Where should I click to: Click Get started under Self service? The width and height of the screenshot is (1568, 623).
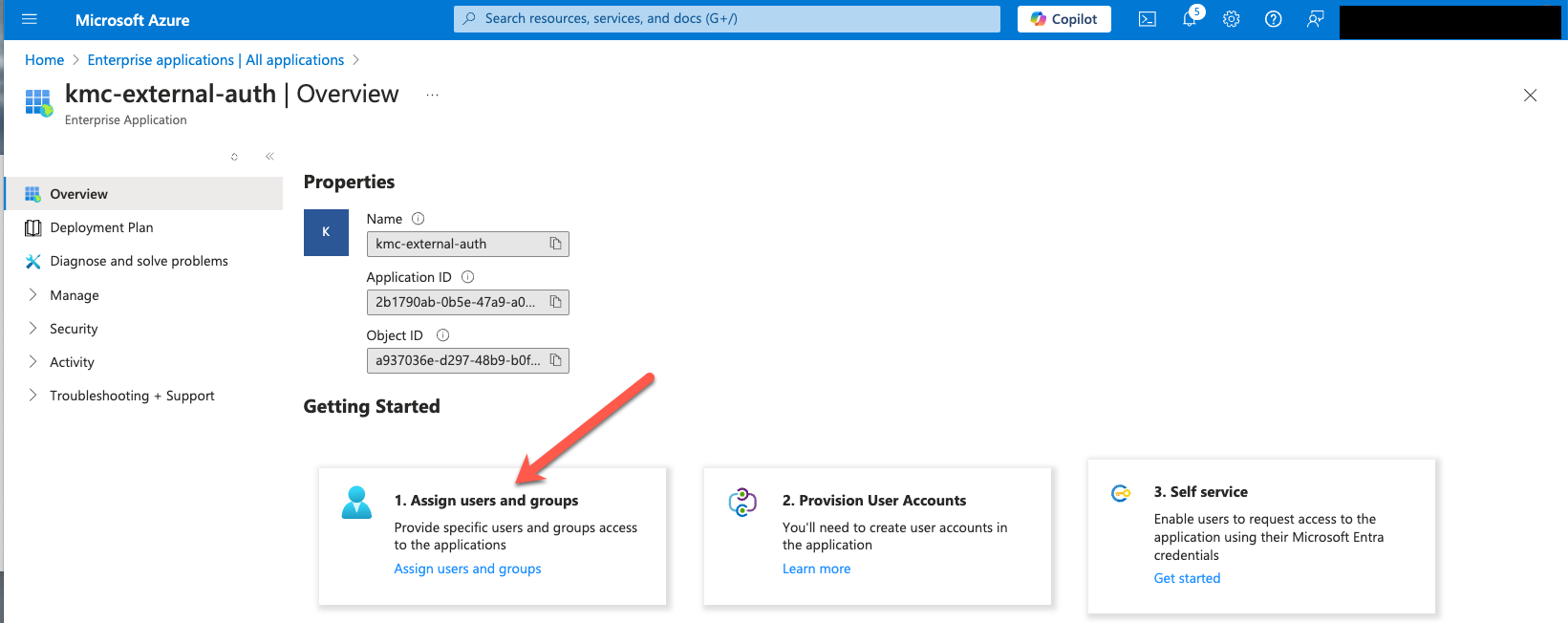[x=1187, y=578]
